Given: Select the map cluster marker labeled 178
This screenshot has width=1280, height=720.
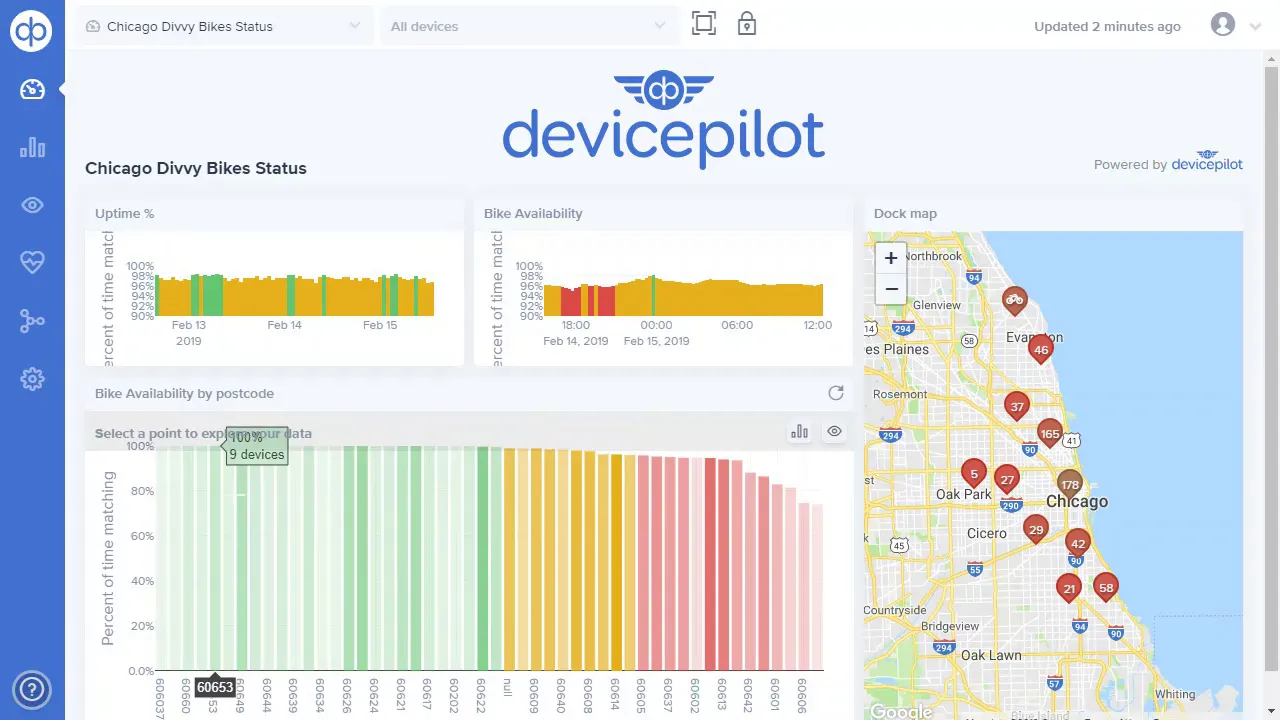Looking at the screenshot, I should tap(1070, 485).
